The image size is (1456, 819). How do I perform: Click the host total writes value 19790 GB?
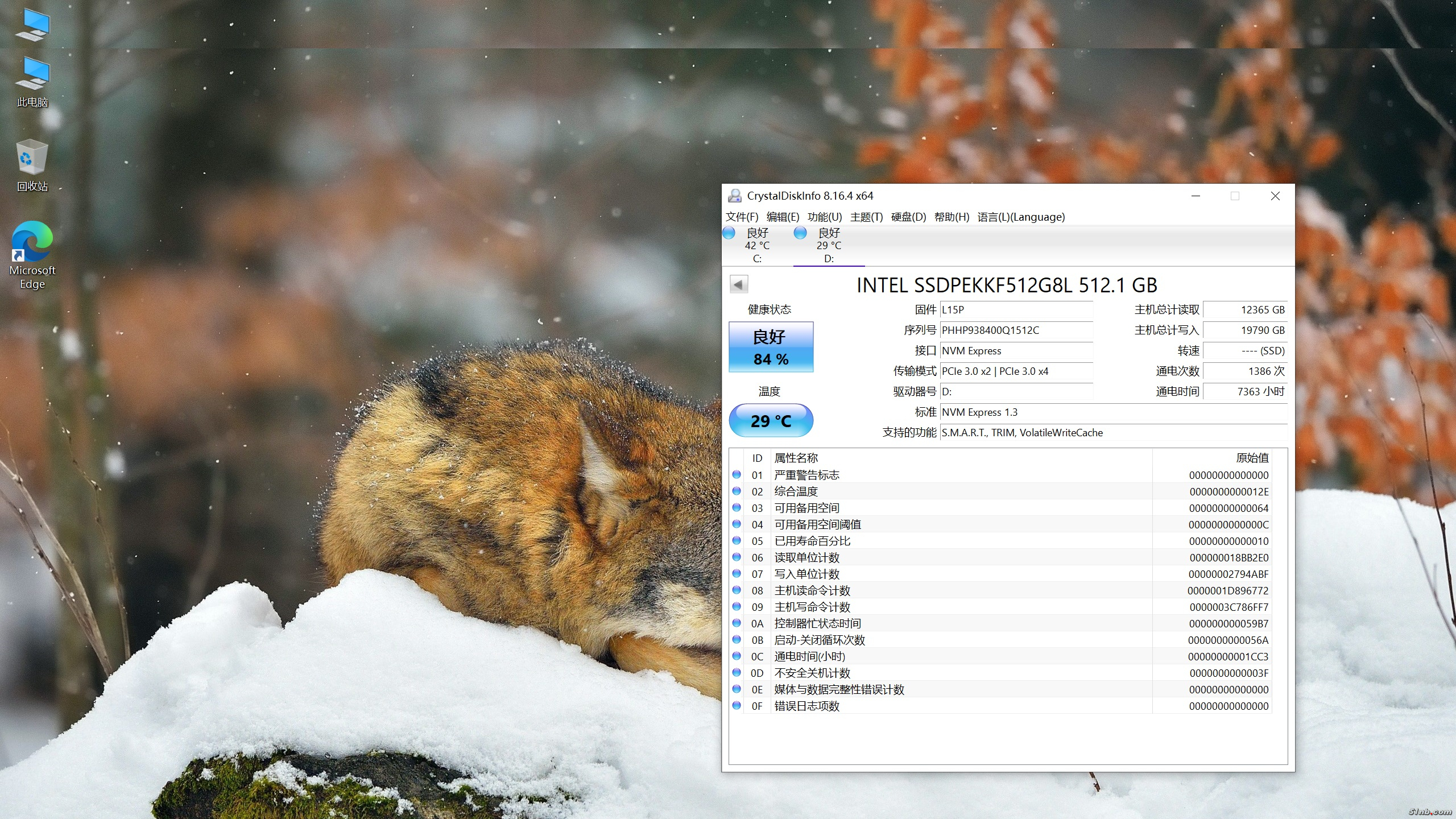pyautogui.click(x=1246, y=330)
